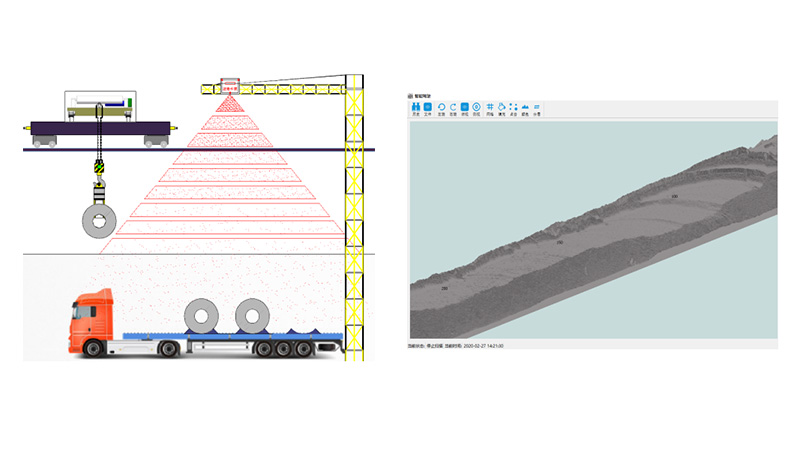The image size is (800, 450).
Task: Toggle the striped layers icon at toolbar end
Action: tap(537, 108)
